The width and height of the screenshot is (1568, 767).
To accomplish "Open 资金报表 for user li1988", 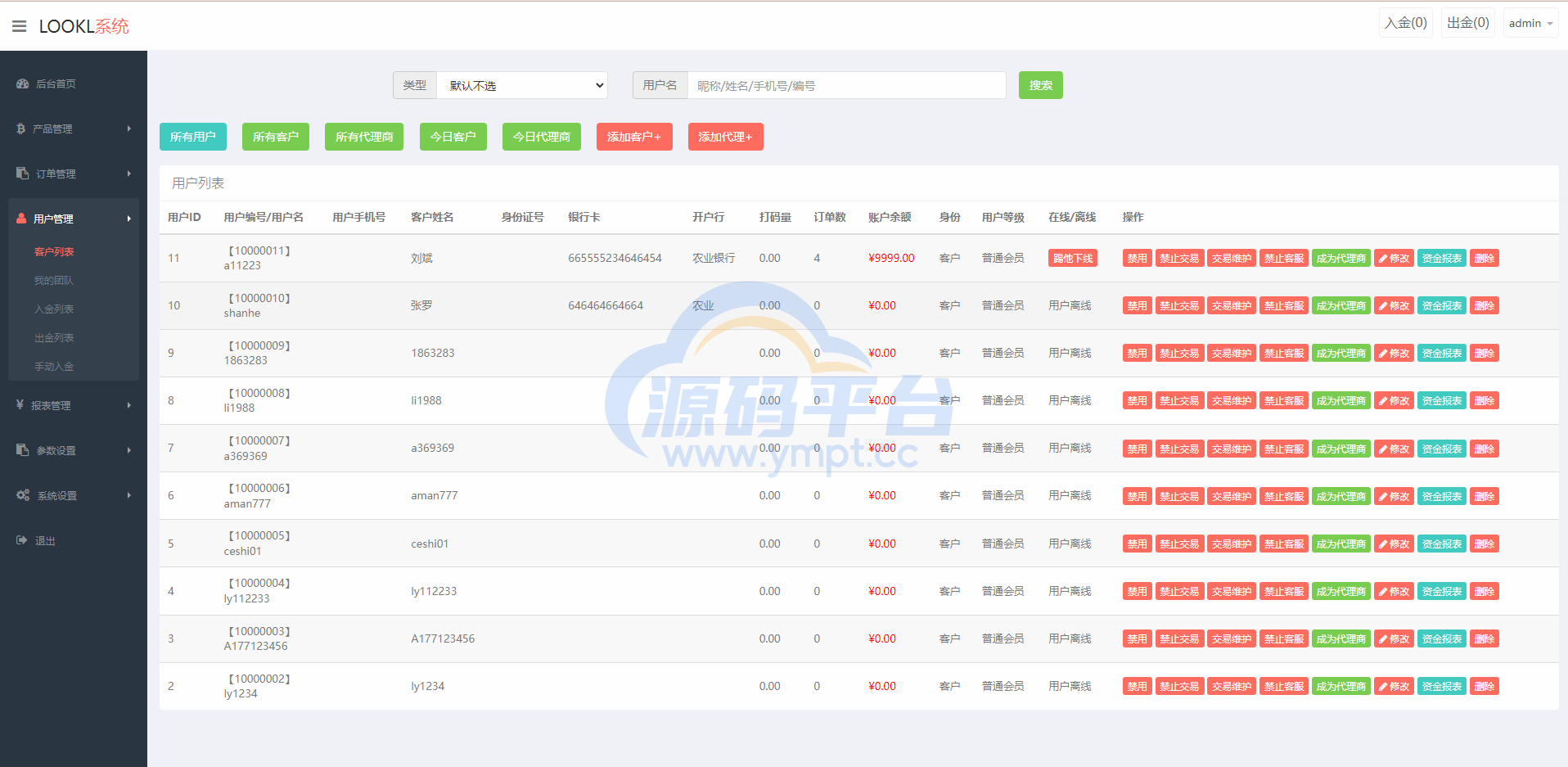I will click(1442, 400).
